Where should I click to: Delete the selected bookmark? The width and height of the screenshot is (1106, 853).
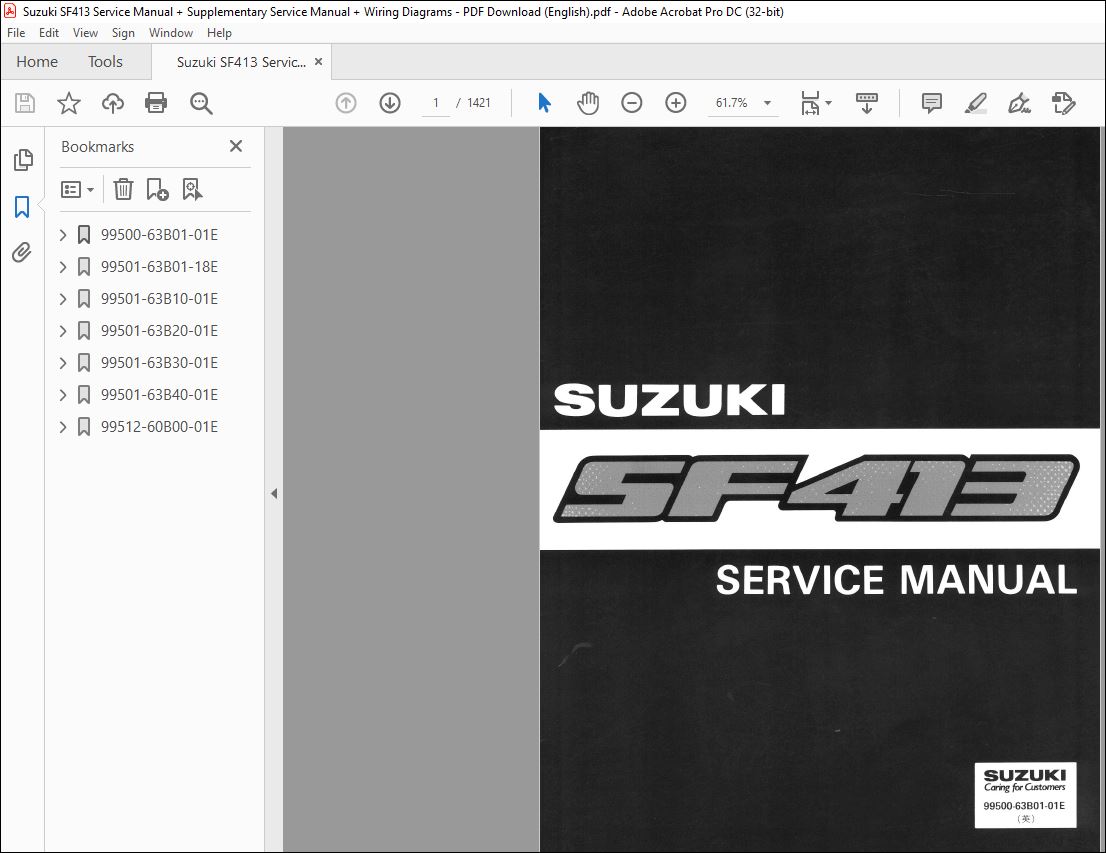pyautogui.click(x=123, y=189)
